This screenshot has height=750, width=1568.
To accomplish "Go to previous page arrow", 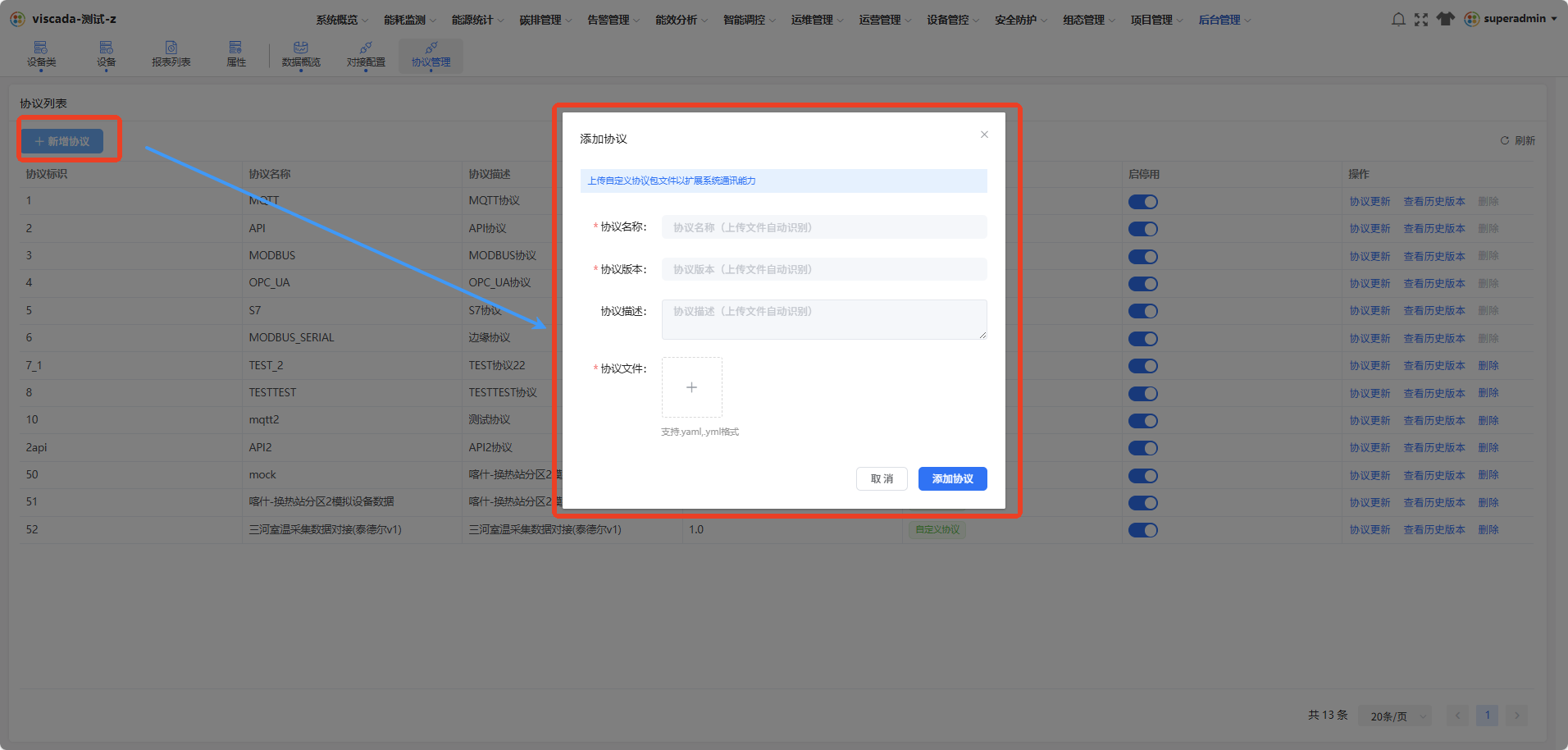I will click(1457, 716).
